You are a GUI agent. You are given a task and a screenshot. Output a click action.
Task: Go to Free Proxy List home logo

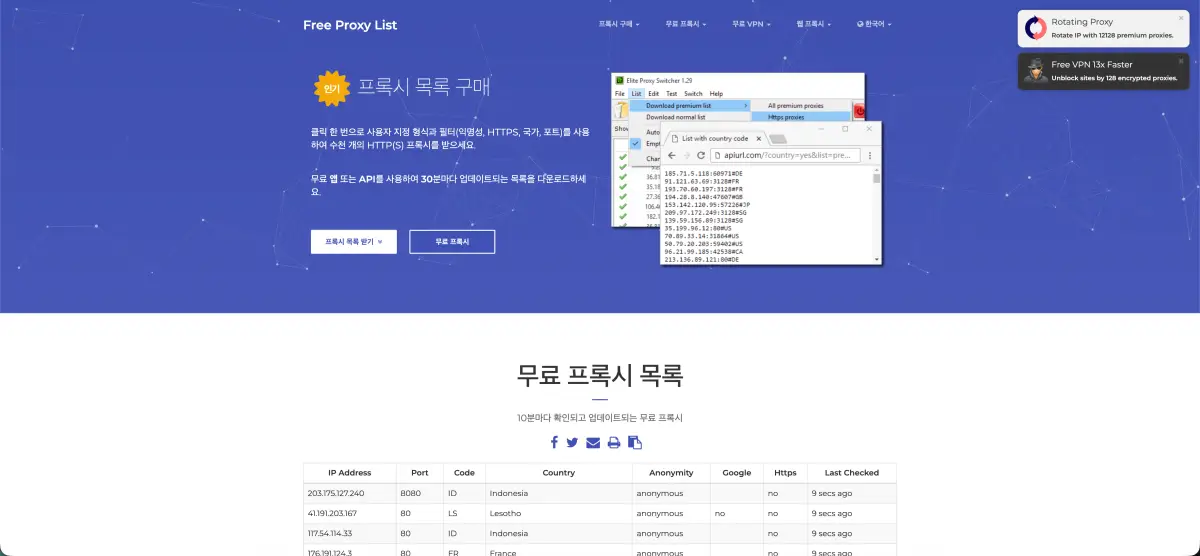[350, 25]
